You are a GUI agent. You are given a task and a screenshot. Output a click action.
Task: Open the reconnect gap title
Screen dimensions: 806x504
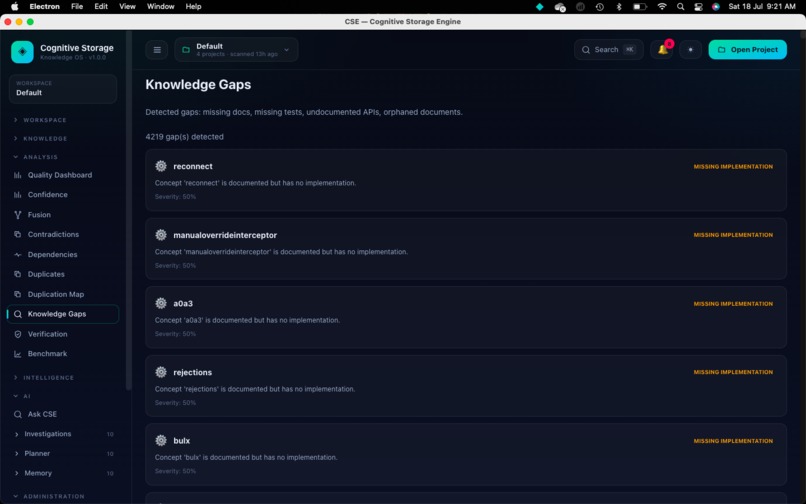[x=193, y=167]
